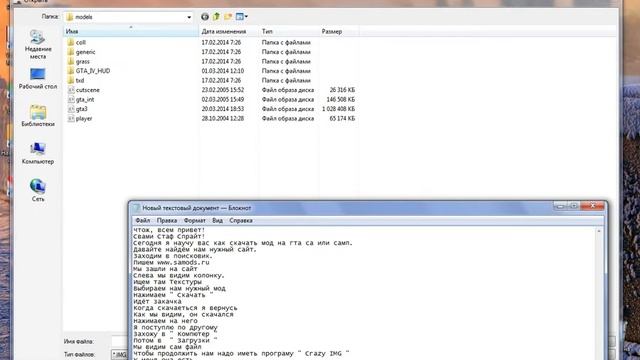Viewport: 640px width, 360px height.
Task: Go back using the dialog's back arrow icon
Action: (x=205, y=17)
